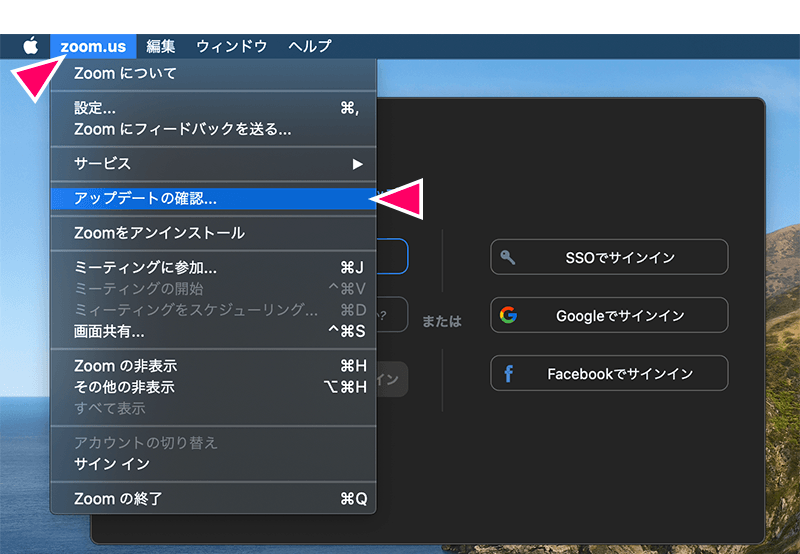
Task: Open the ヘルプ menu
Action: [x=310, y=46]
